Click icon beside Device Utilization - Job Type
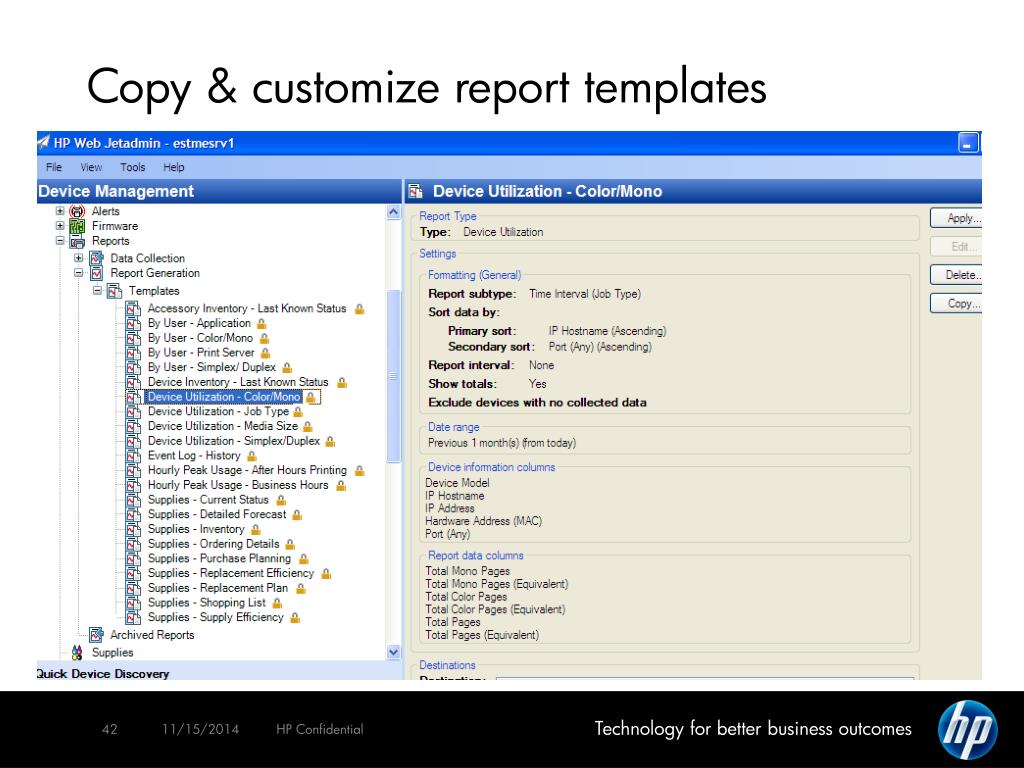 tap(133, 411)
